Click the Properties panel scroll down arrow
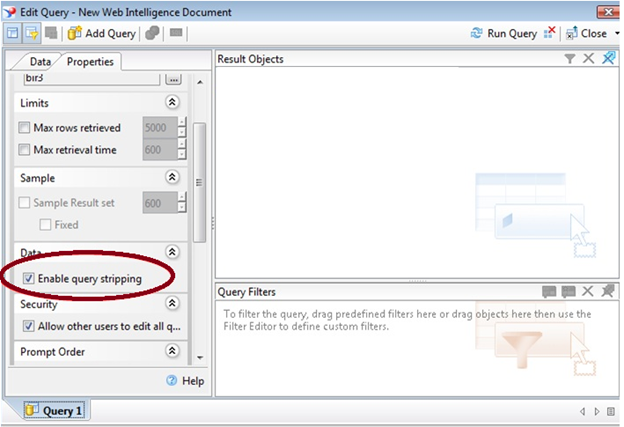This screenshot has width=624, height=427. point(200,357)
